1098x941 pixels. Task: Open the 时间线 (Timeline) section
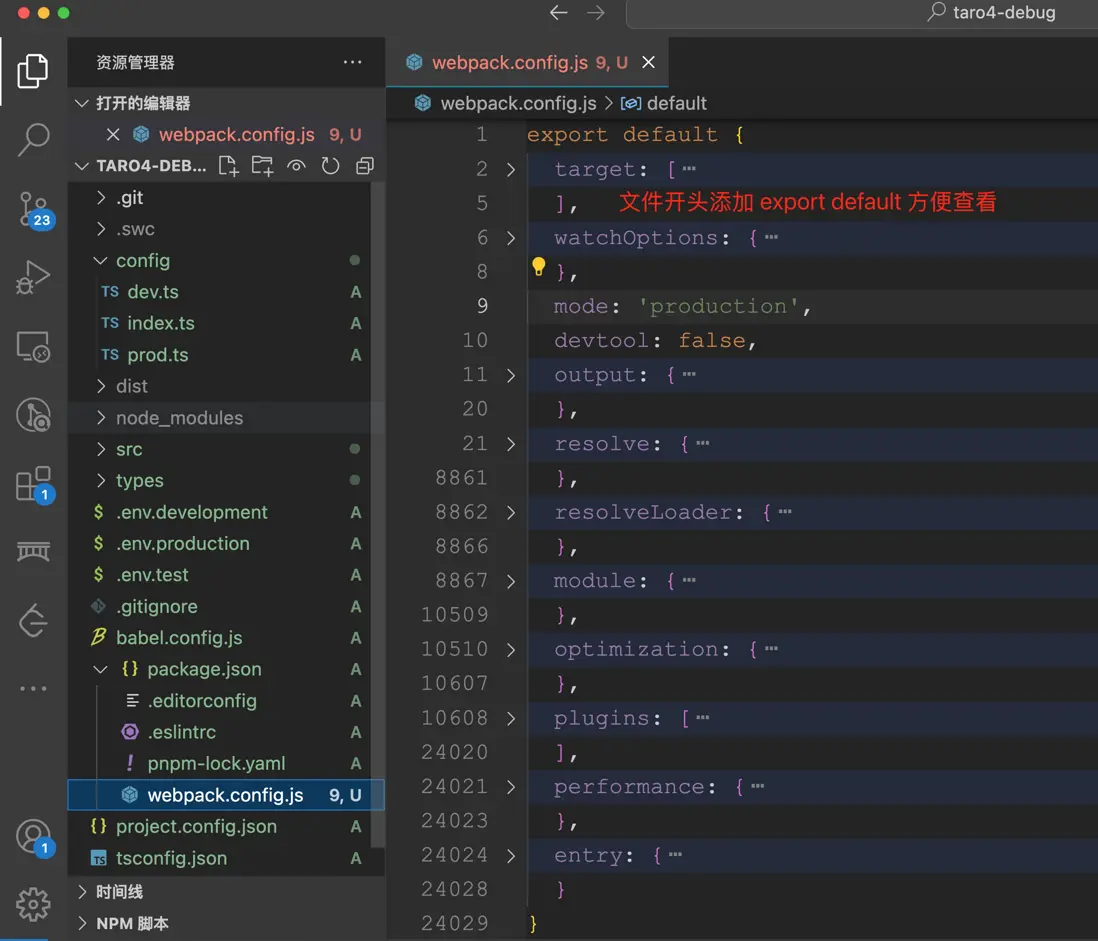tap(120, 891)
